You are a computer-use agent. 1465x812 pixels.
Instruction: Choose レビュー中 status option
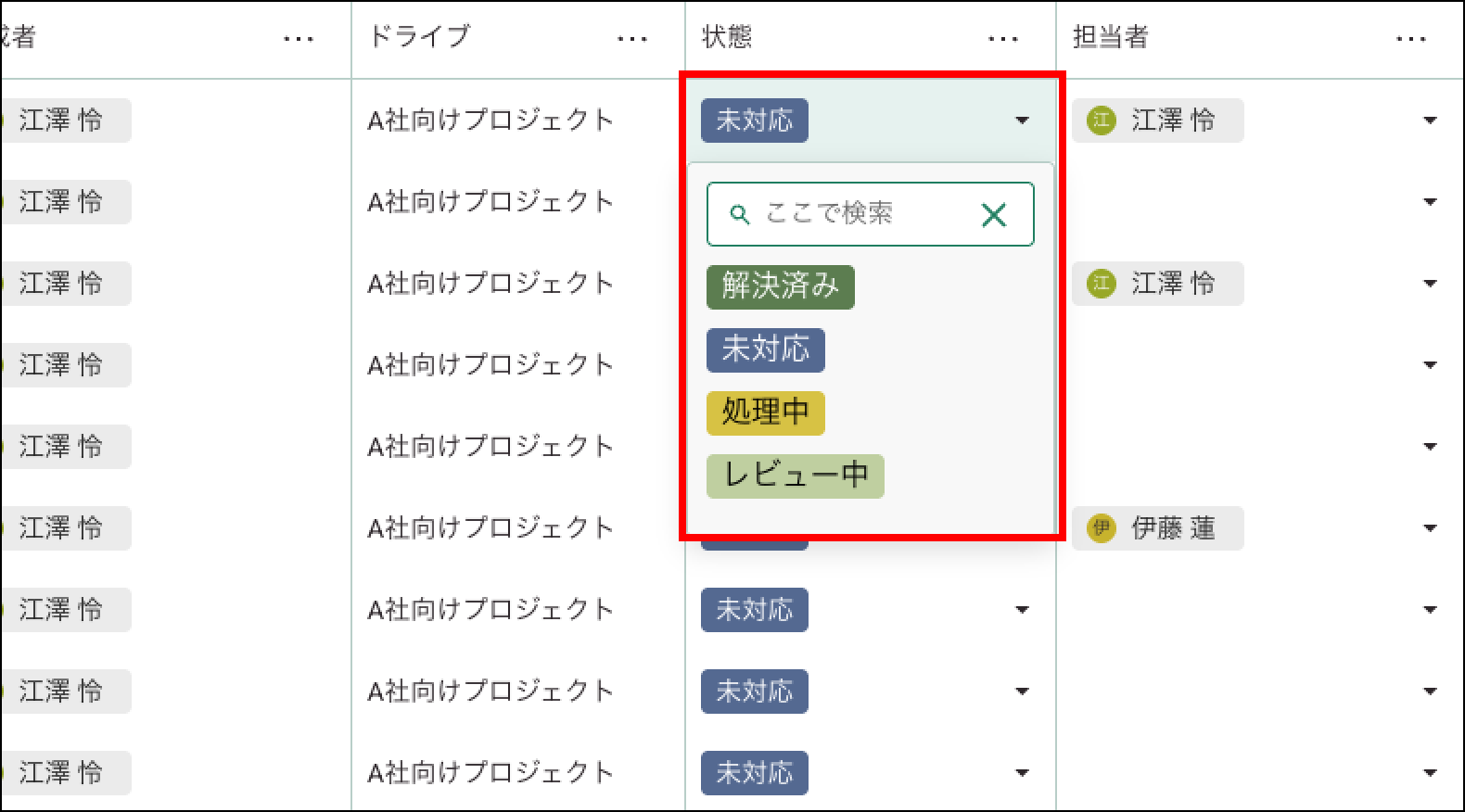(795, 476)
